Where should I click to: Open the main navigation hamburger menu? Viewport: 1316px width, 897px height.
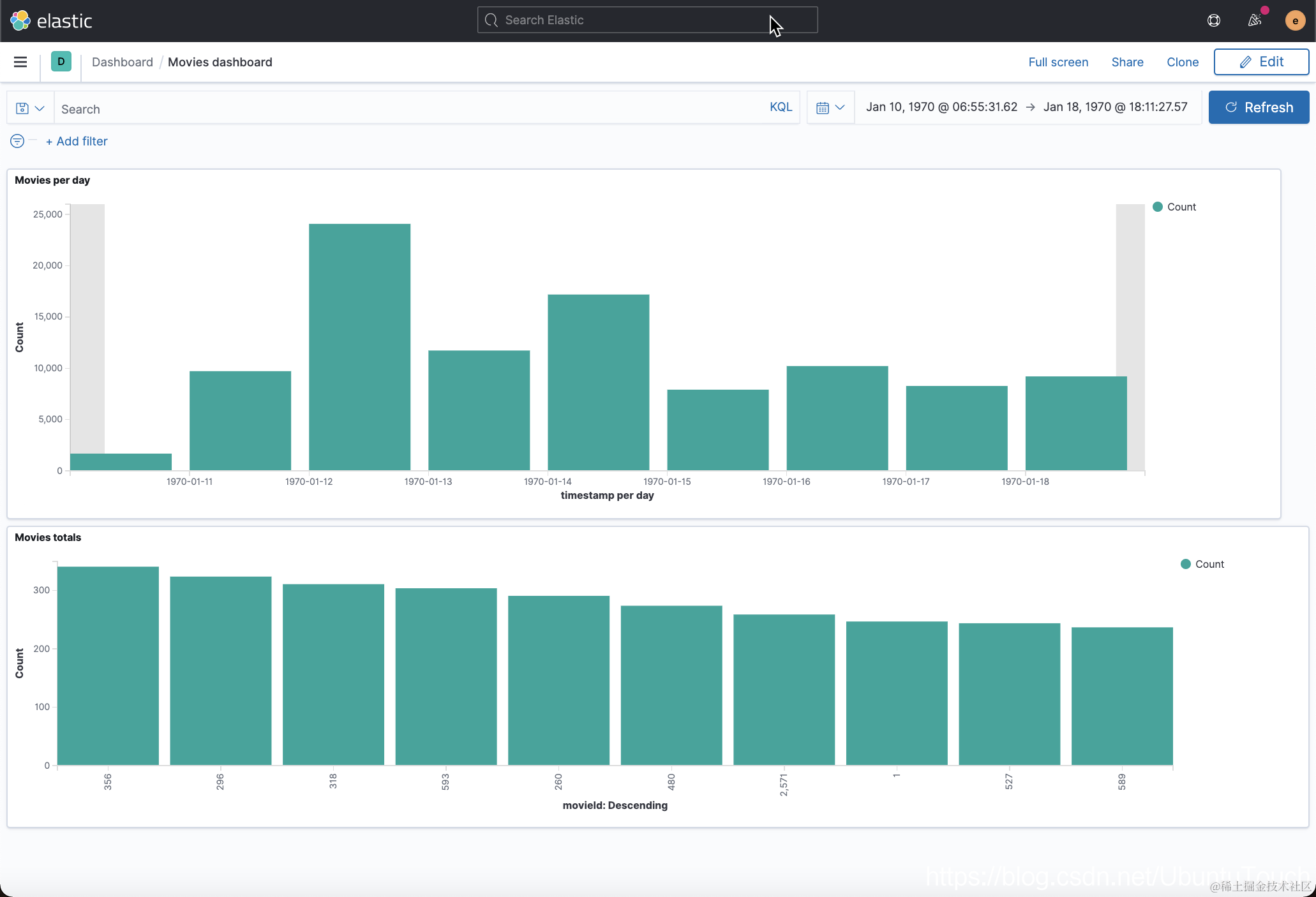20,62
